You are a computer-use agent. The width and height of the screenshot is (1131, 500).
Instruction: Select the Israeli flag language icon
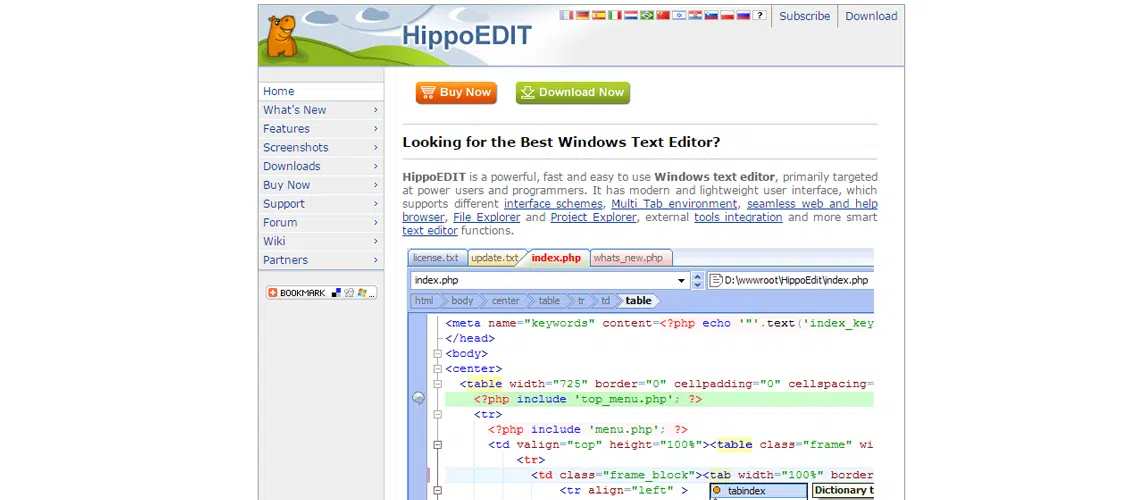679,15
